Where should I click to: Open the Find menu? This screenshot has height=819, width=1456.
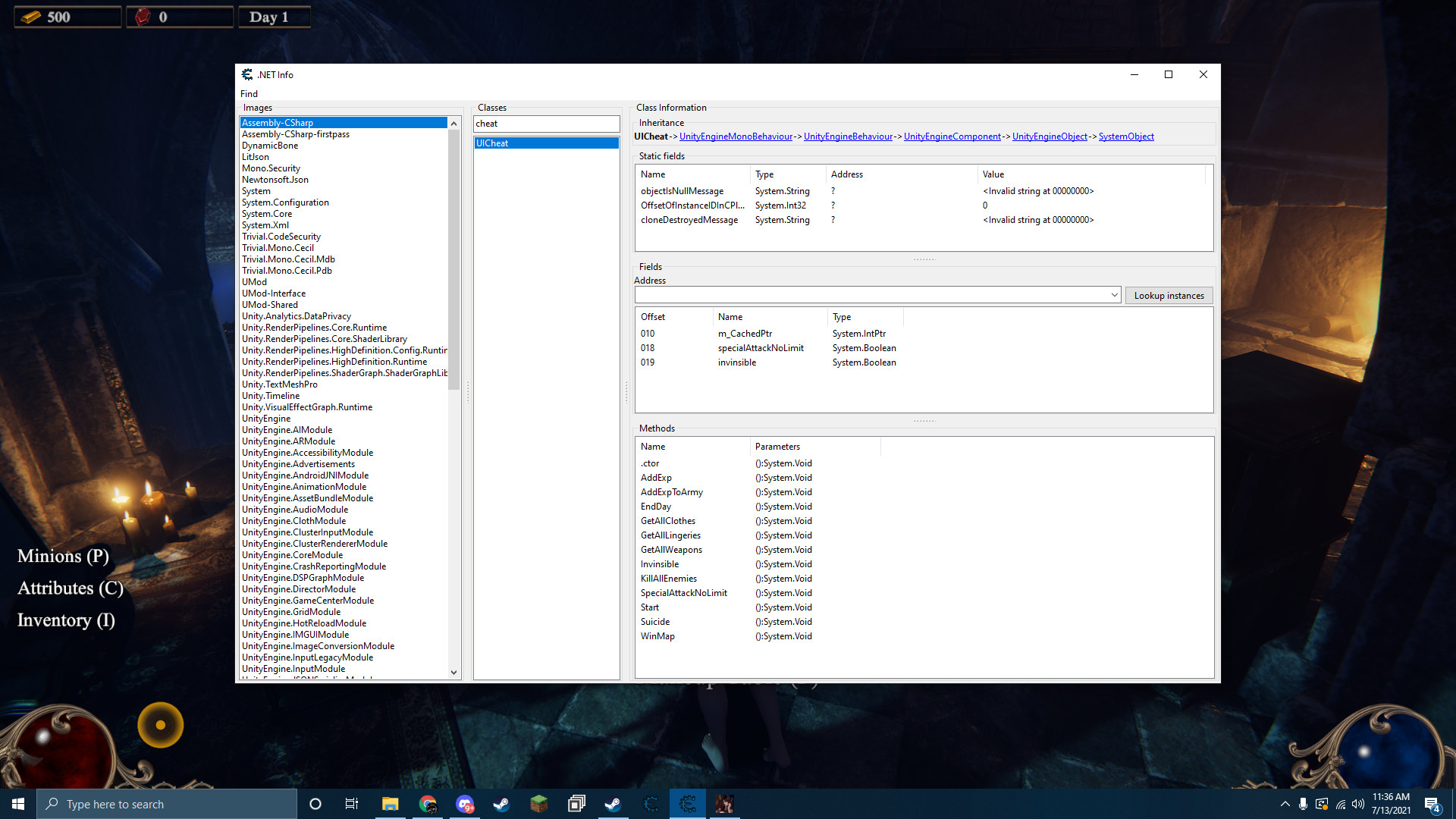point(249,93)
